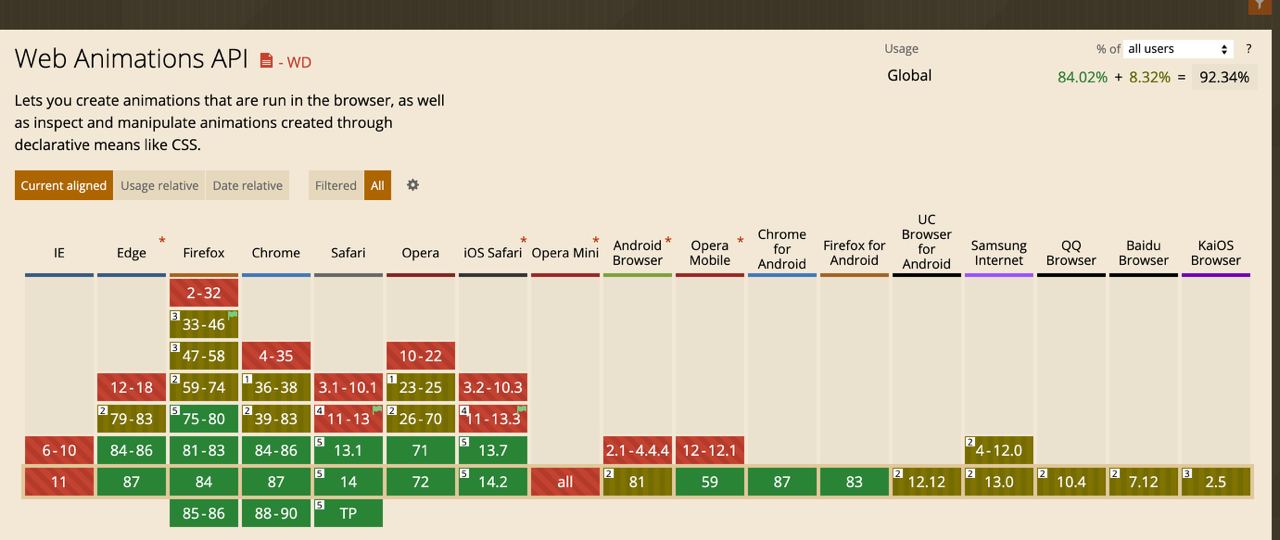Click the KaiOS Browser column header
This screenshot has width=1280, height=540.
[1216, 253]
